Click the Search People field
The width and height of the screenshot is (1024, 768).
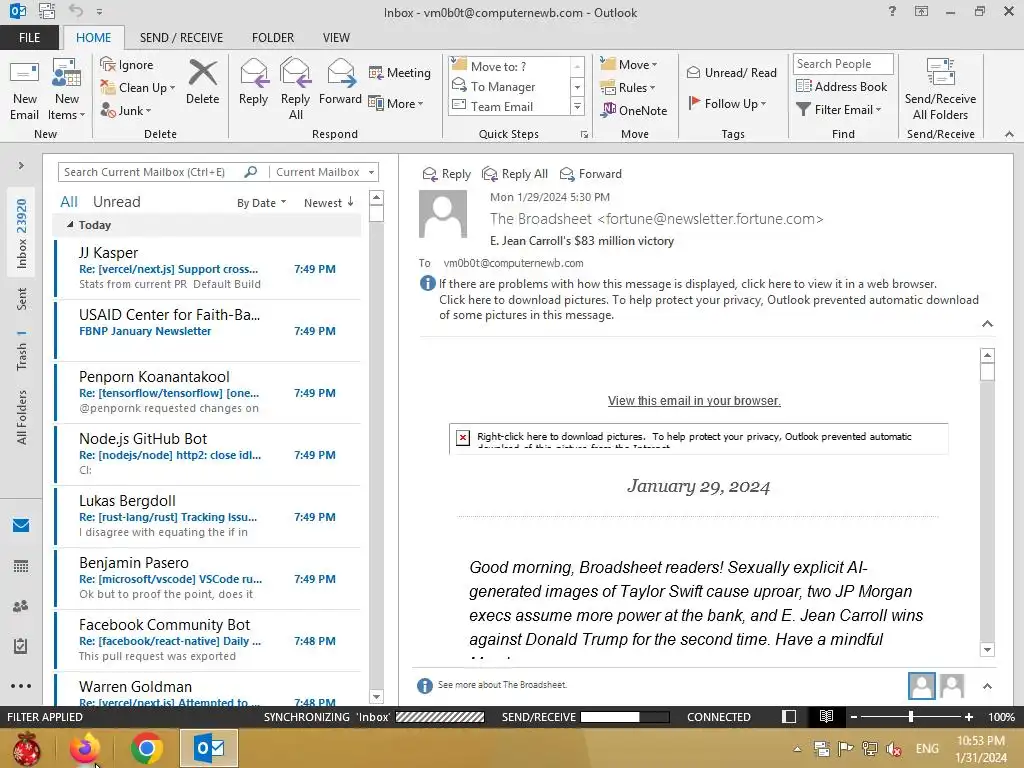(x=843, y=64)
